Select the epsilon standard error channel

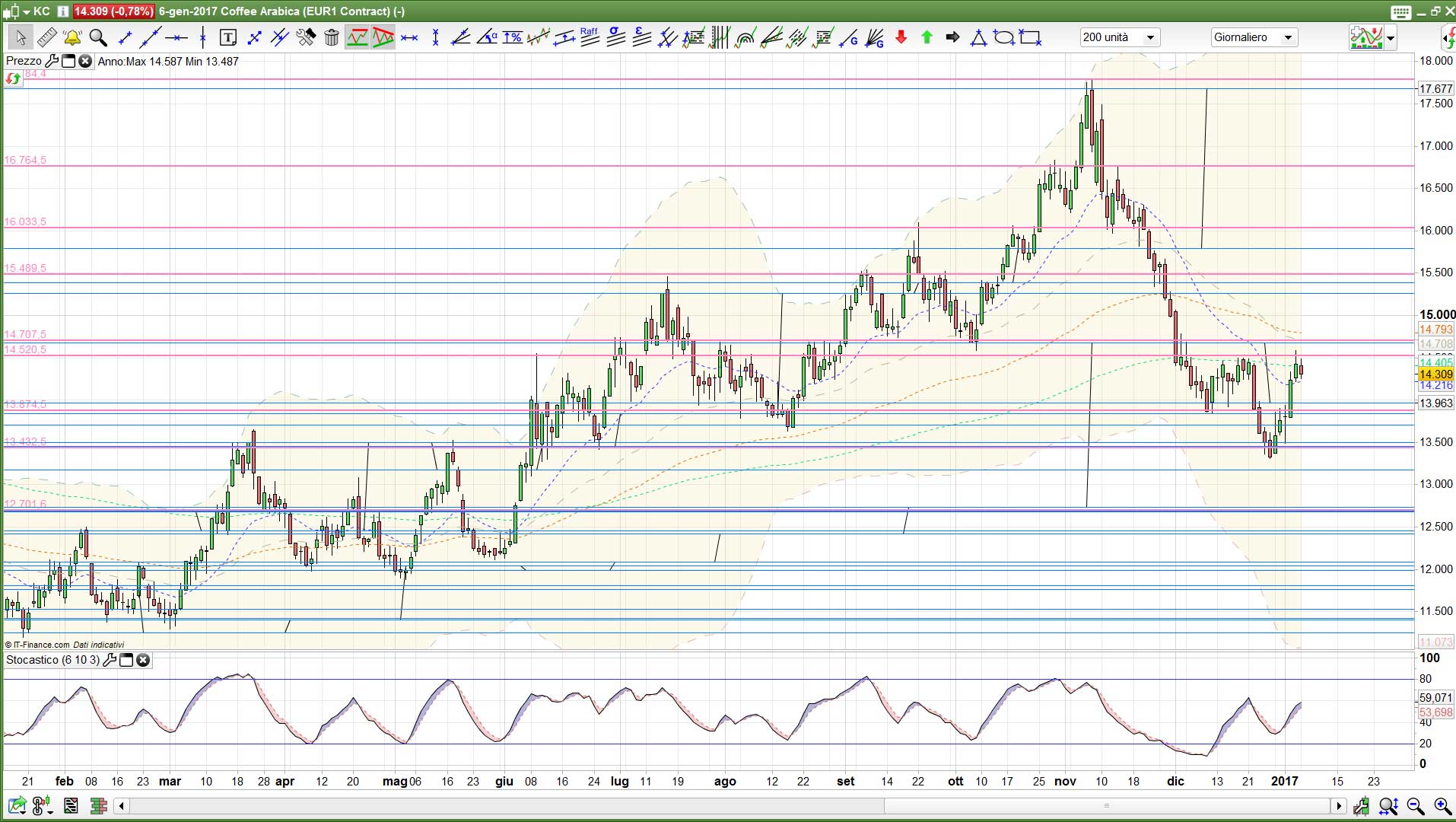(x=641, y=37)
